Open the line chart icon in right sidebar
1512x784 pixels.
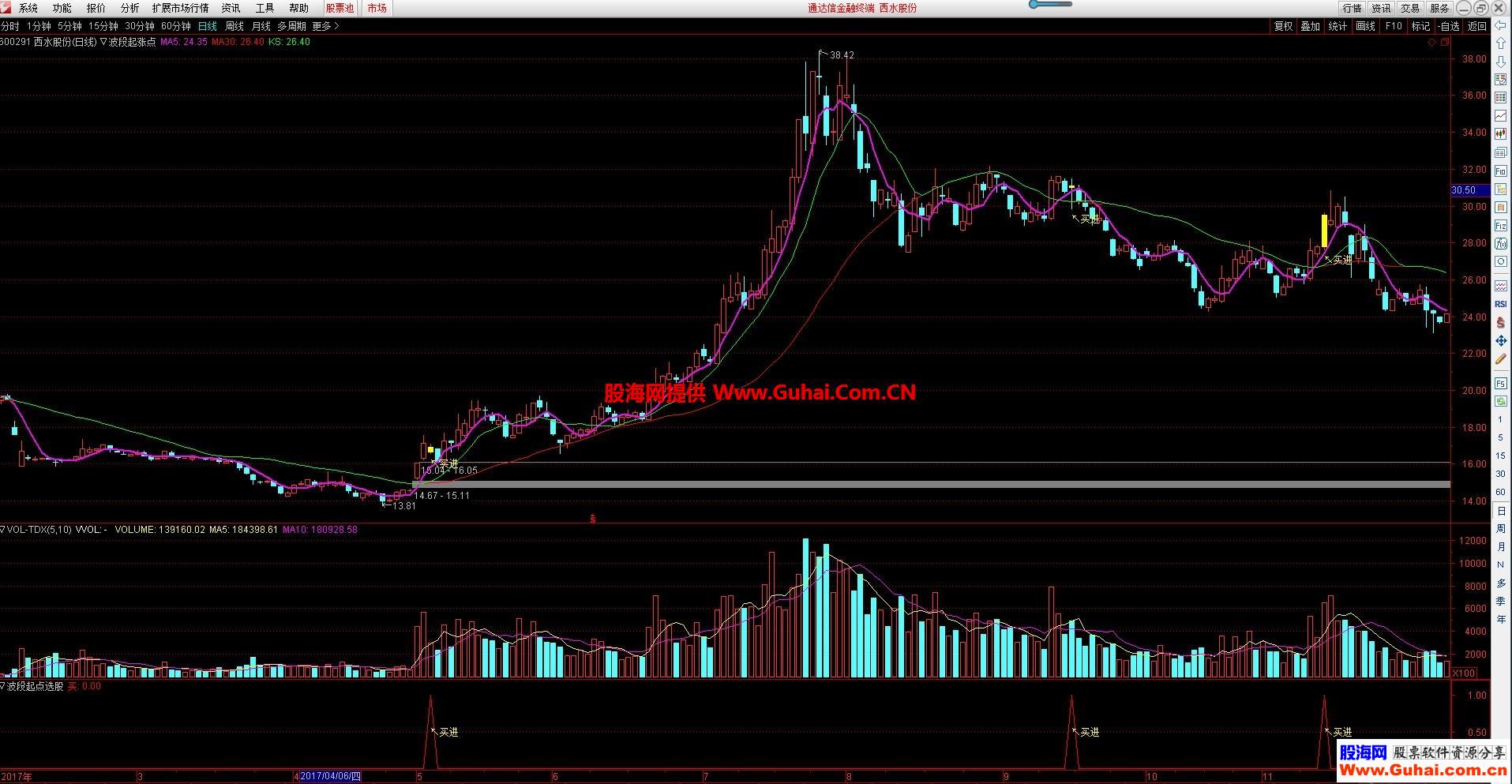tap(1500, 115)
